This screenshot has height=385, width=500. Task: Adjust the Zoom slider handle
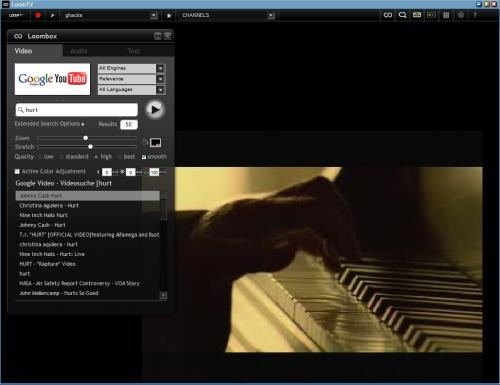click(x=86, y=138)
